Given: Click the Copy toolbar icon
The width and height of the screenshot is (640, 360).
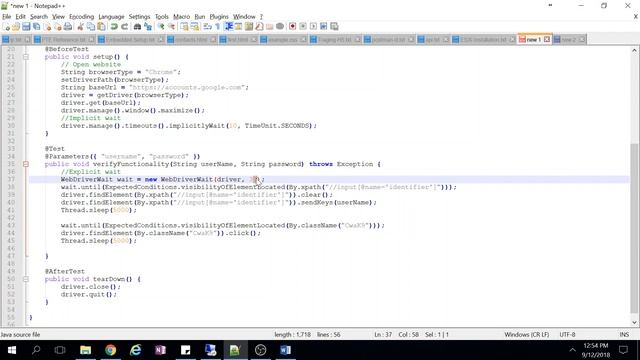Looking at the screenshot, I should pyautogui.click(x=91, y=27).
